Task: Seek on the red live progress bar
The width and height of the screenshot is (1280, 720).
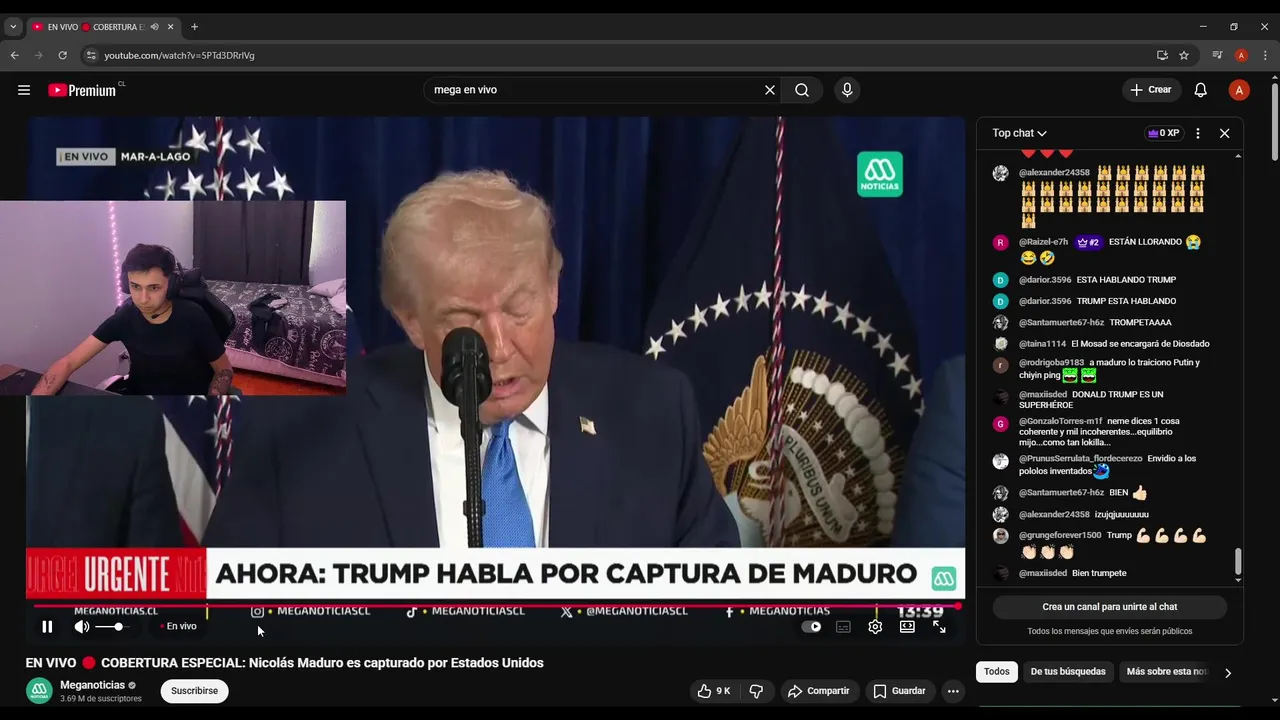Action: 497,606
